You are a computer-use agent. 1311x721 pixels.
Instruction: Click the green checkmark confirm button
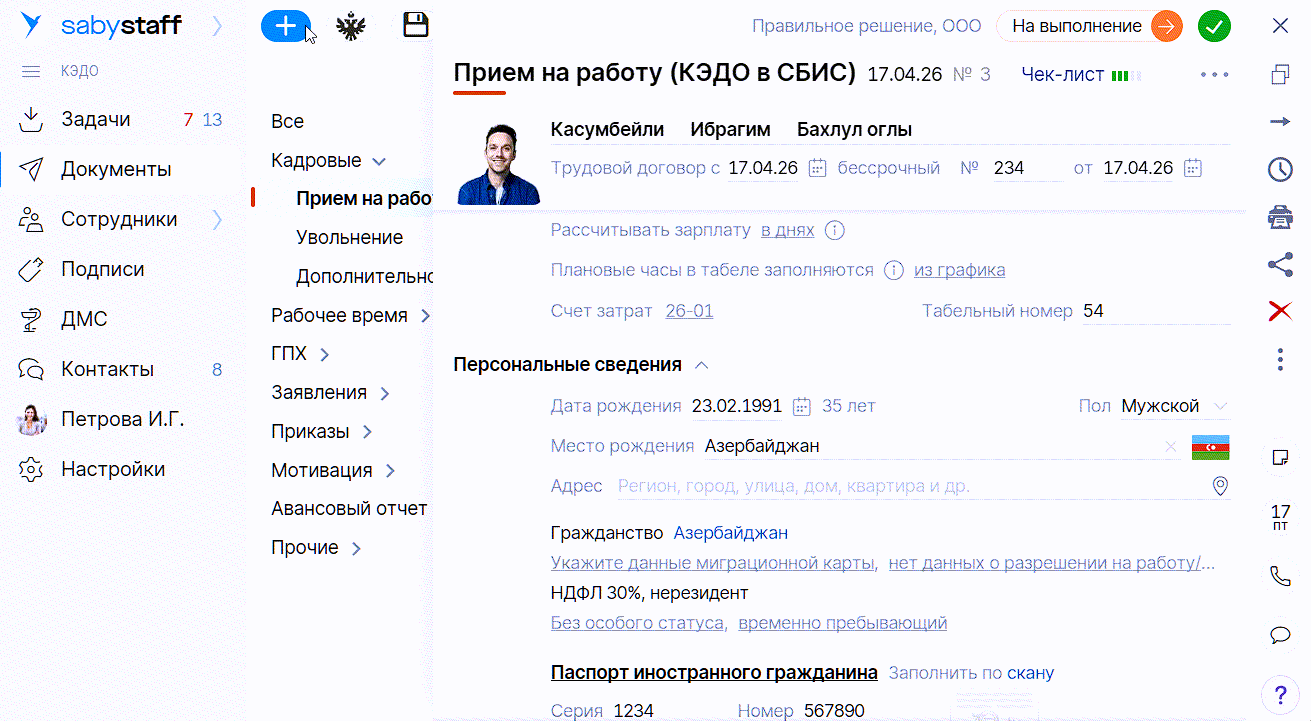click(1214, 27)
